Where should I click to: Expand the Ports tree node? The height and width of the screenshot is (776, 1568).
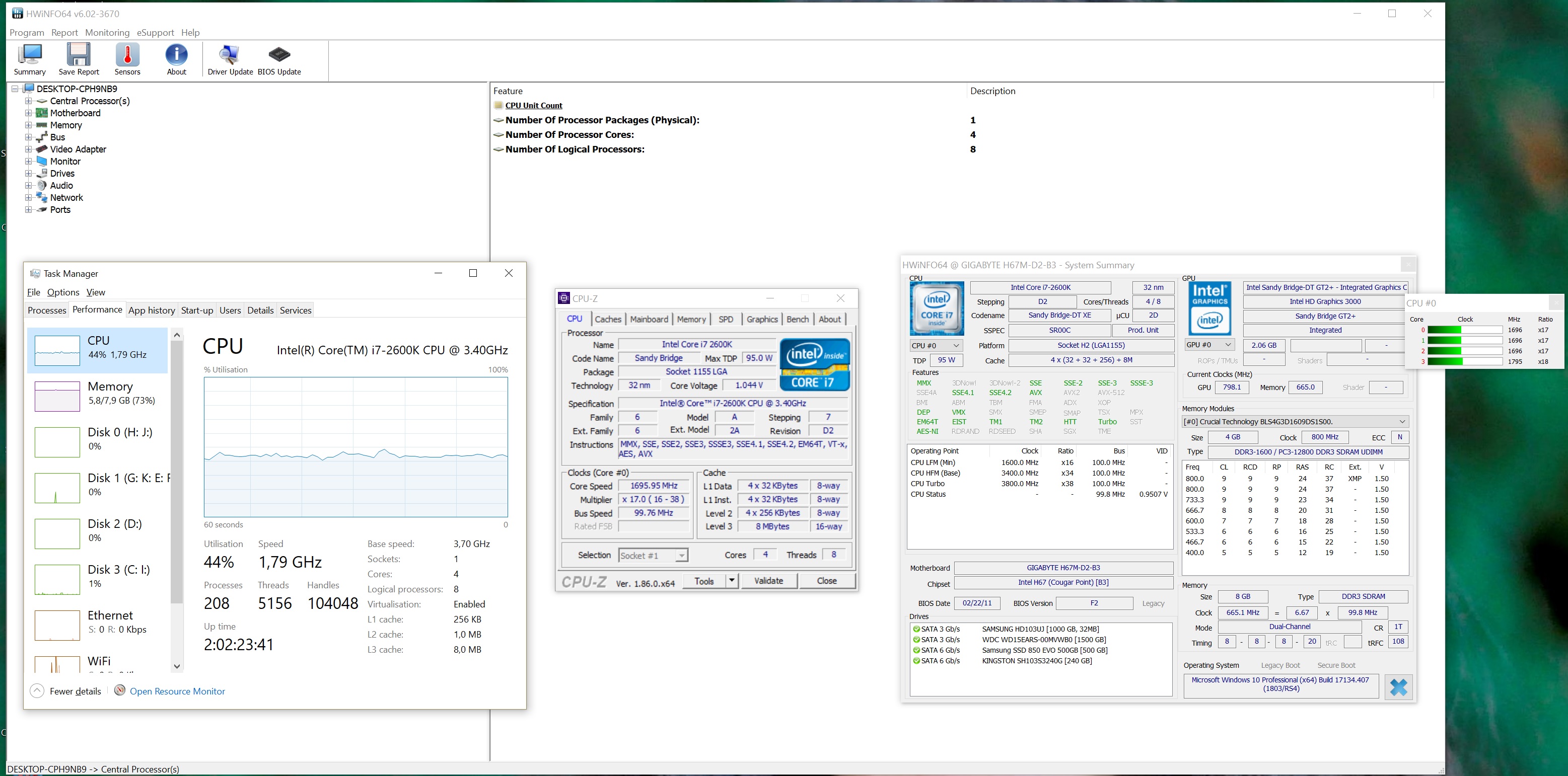tap(28, 210)
